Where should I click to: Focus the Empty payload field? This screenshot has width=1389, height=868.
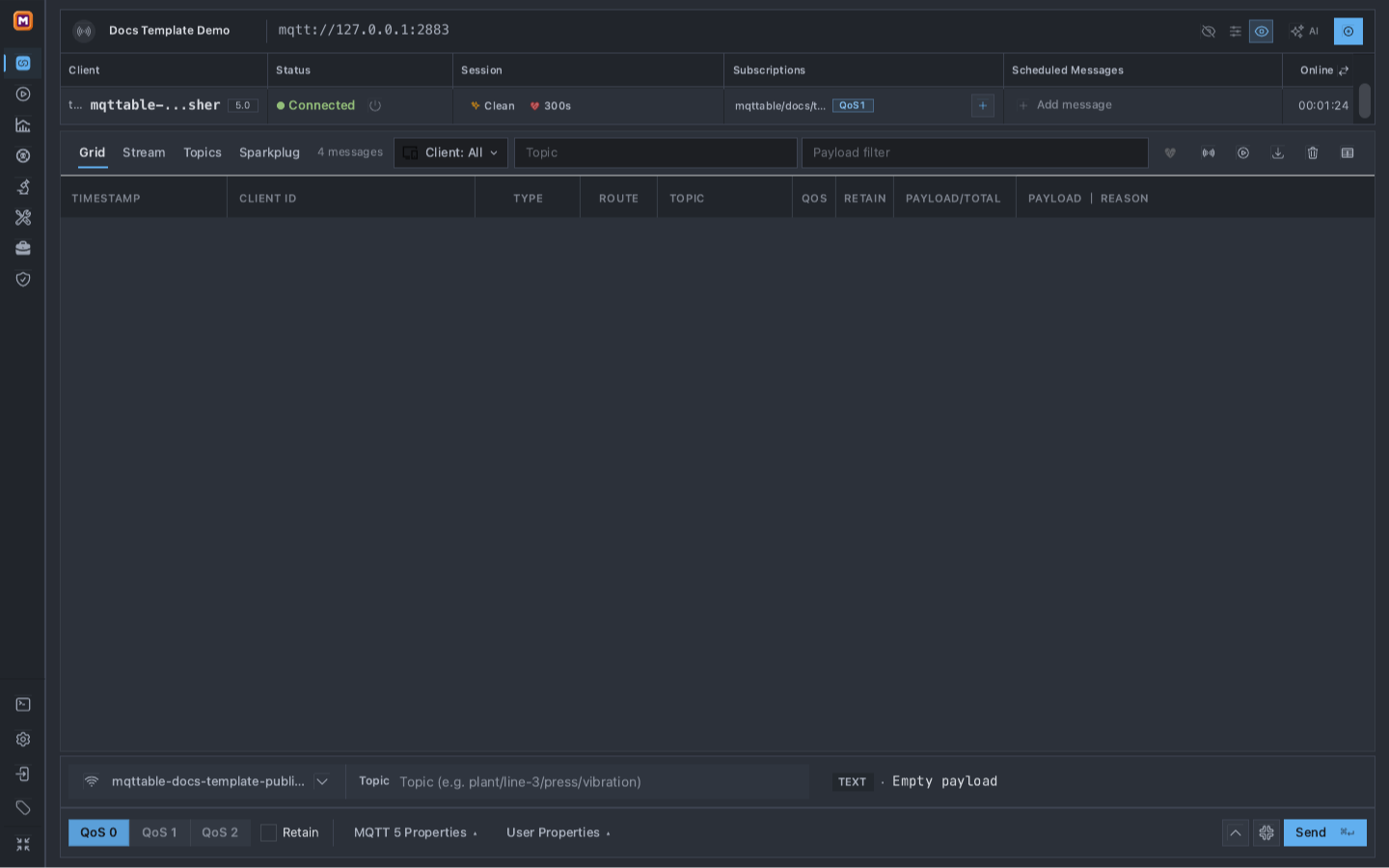[x=944, y=781]
